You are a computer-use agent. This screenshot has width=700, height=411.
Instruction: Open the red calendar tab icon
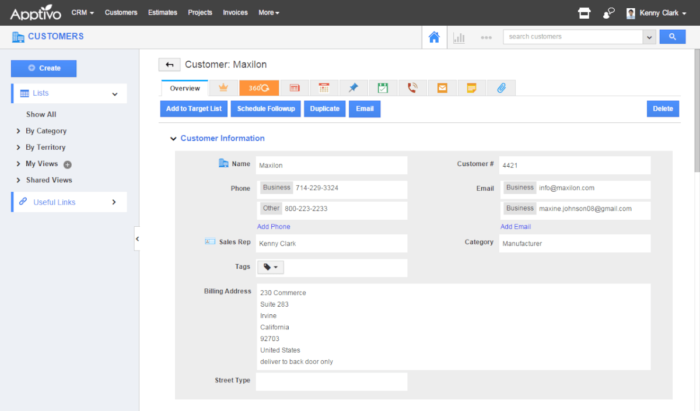coord(295,88)
